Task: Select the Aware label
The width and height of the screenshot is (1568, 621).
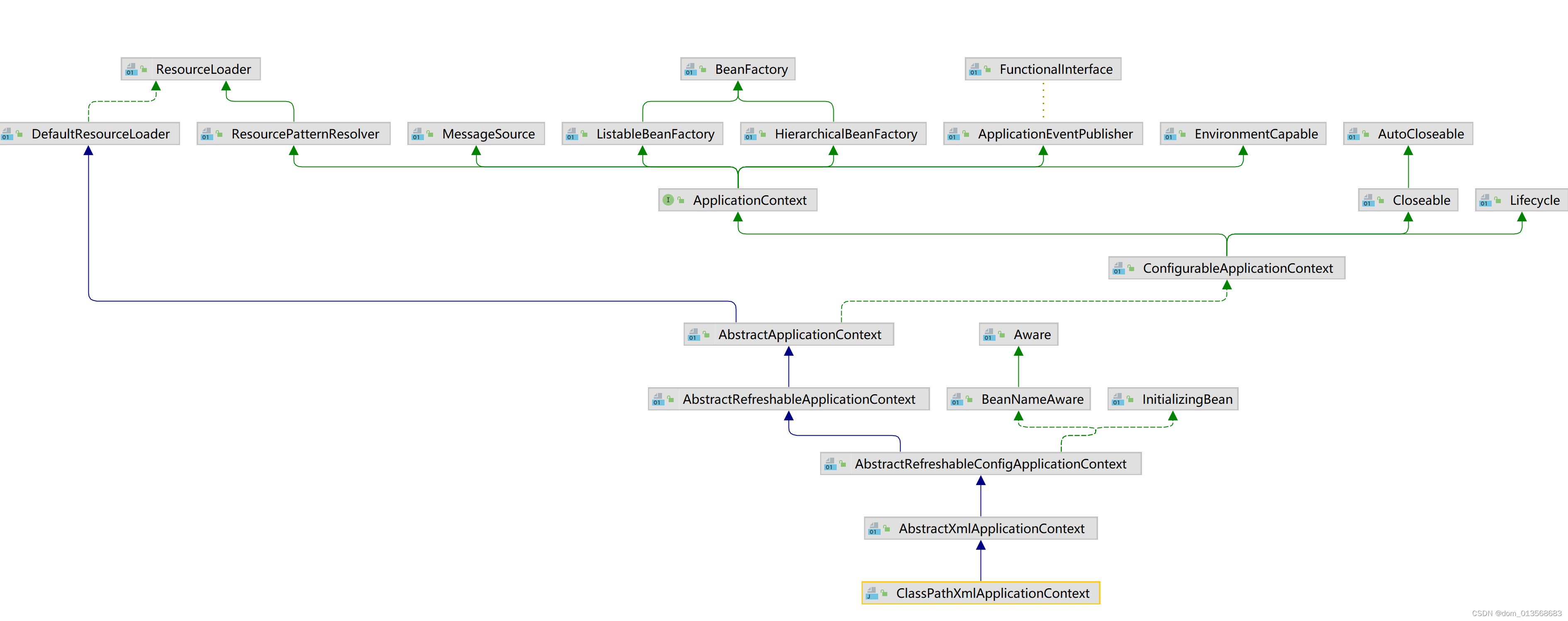Action: click(1032, 335)
